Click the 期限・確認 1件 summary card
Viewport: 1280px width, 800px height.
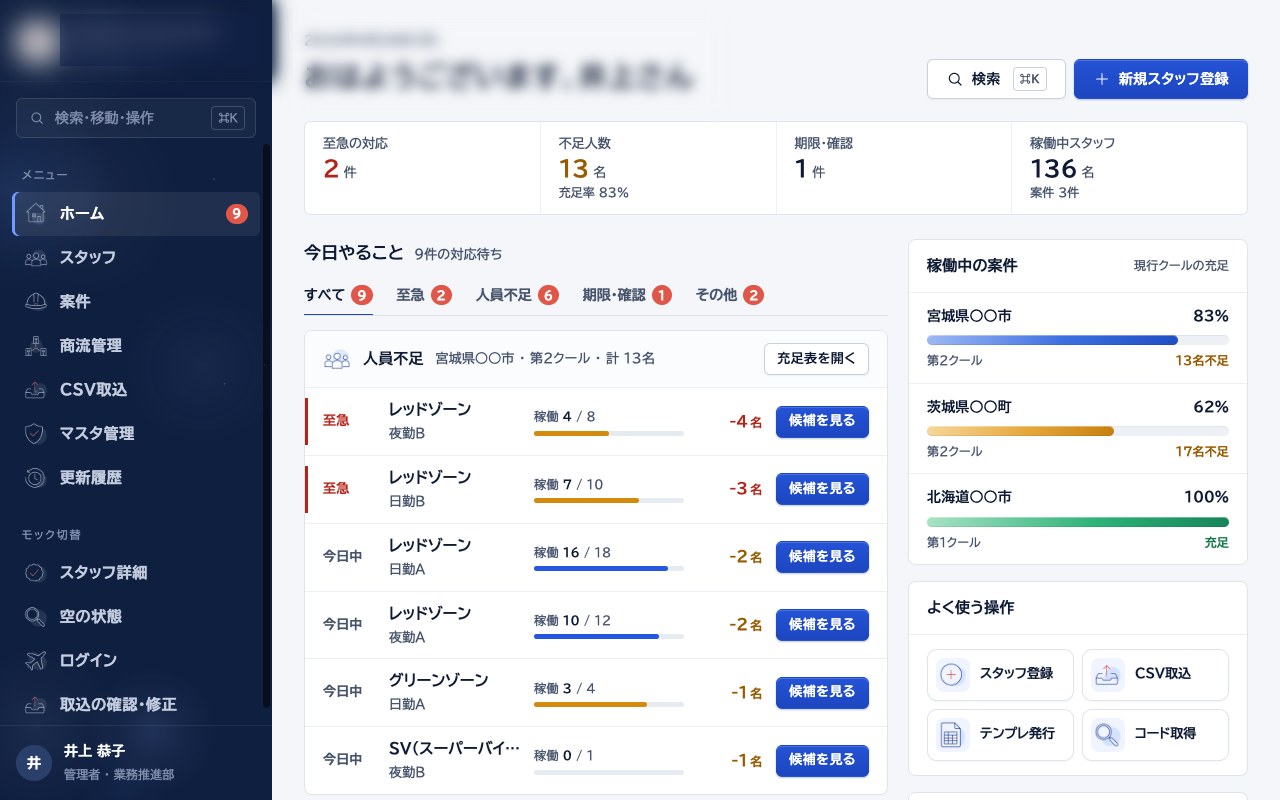(x=894, y=168)
